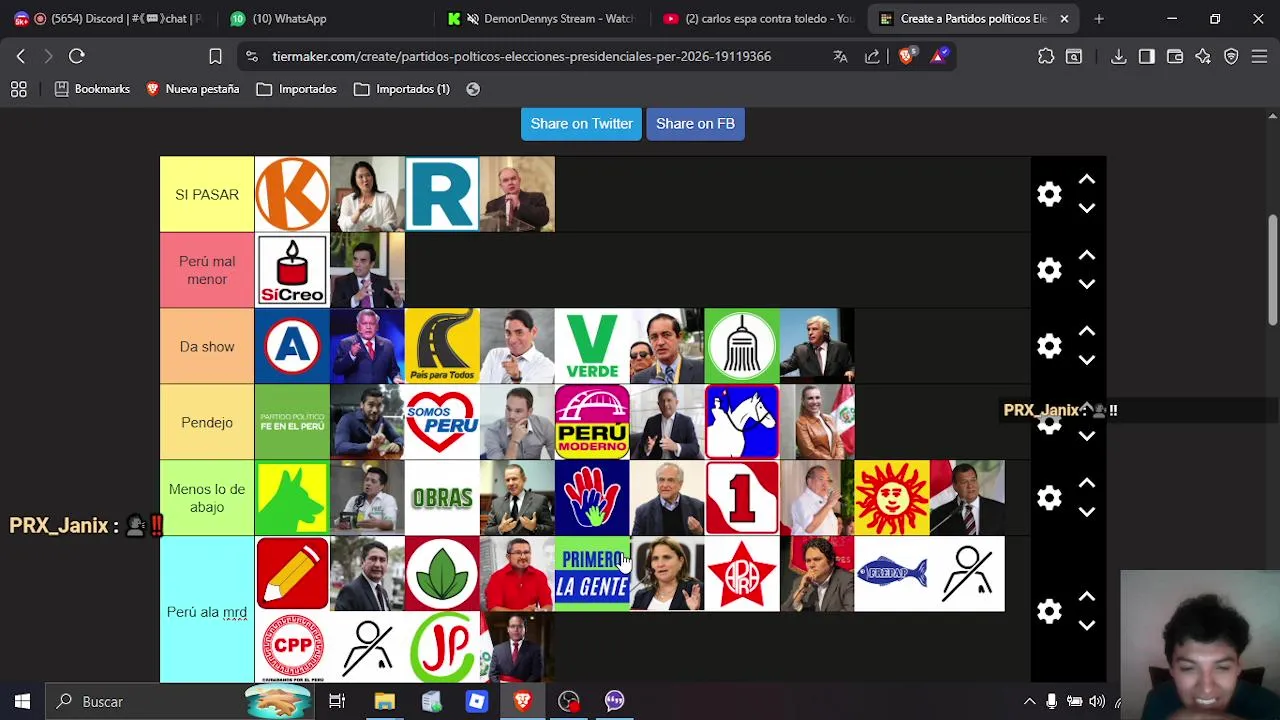Select Primero La Gente logo
Viewport: 1280px width, 720px height.
point(592,574)
